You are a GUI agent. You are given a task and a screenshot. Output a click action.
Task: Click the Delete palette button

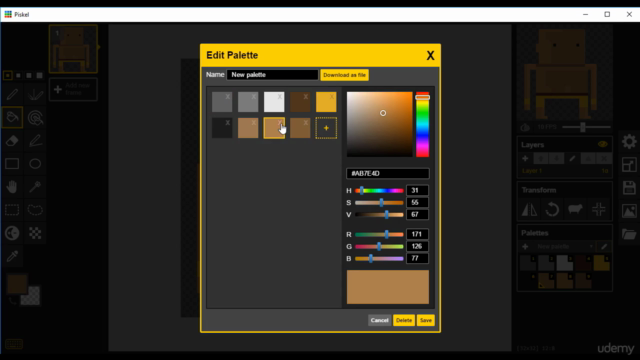click(404, 320)
